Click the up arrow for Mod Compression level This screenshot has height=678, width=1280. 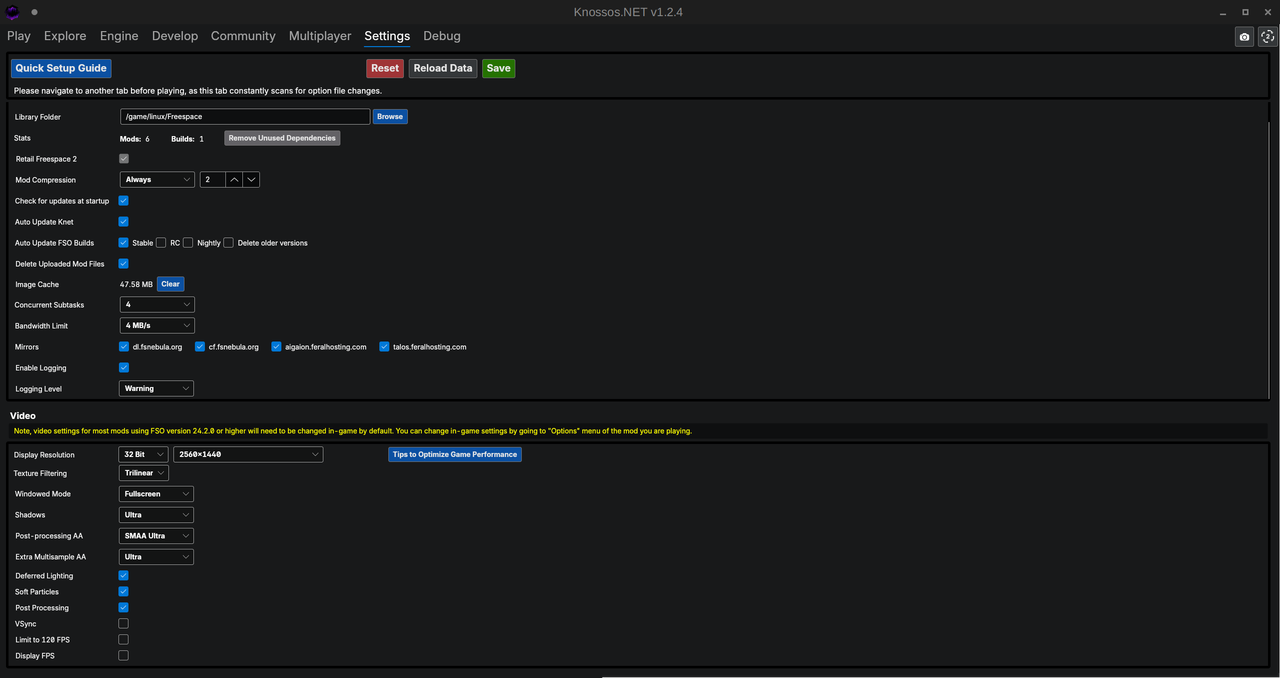tap(233, 180)
